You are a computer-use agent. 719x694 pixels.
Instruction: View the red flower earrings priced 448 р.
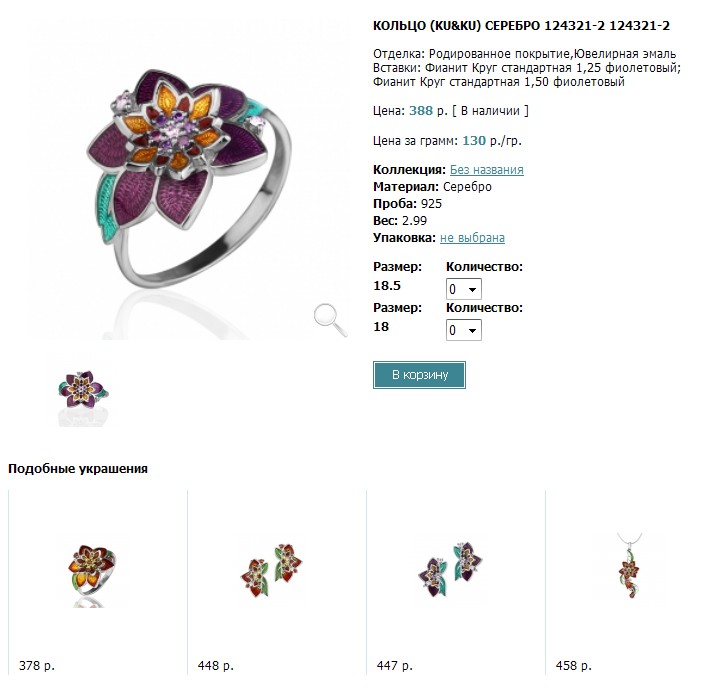[x=271, y=570]
